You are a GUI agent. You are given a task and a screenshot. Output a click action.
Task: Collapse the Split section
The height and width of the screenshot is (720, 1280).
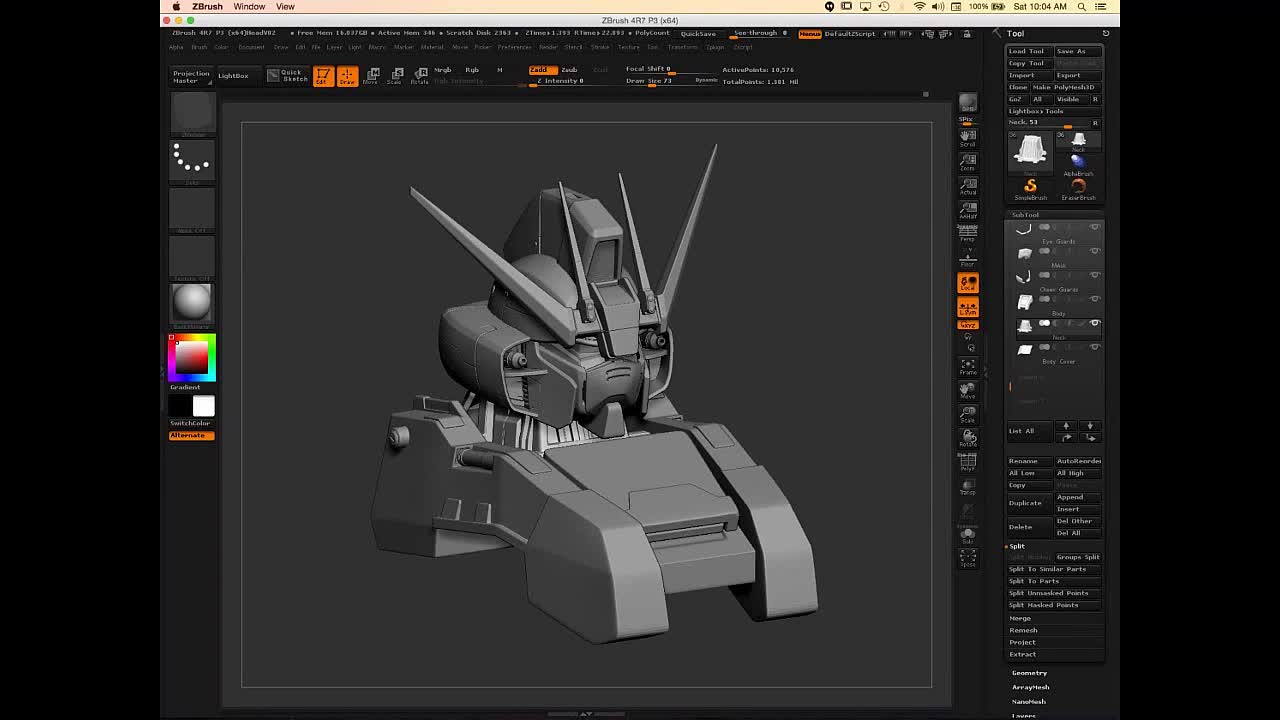click(x=1017, y=546)
